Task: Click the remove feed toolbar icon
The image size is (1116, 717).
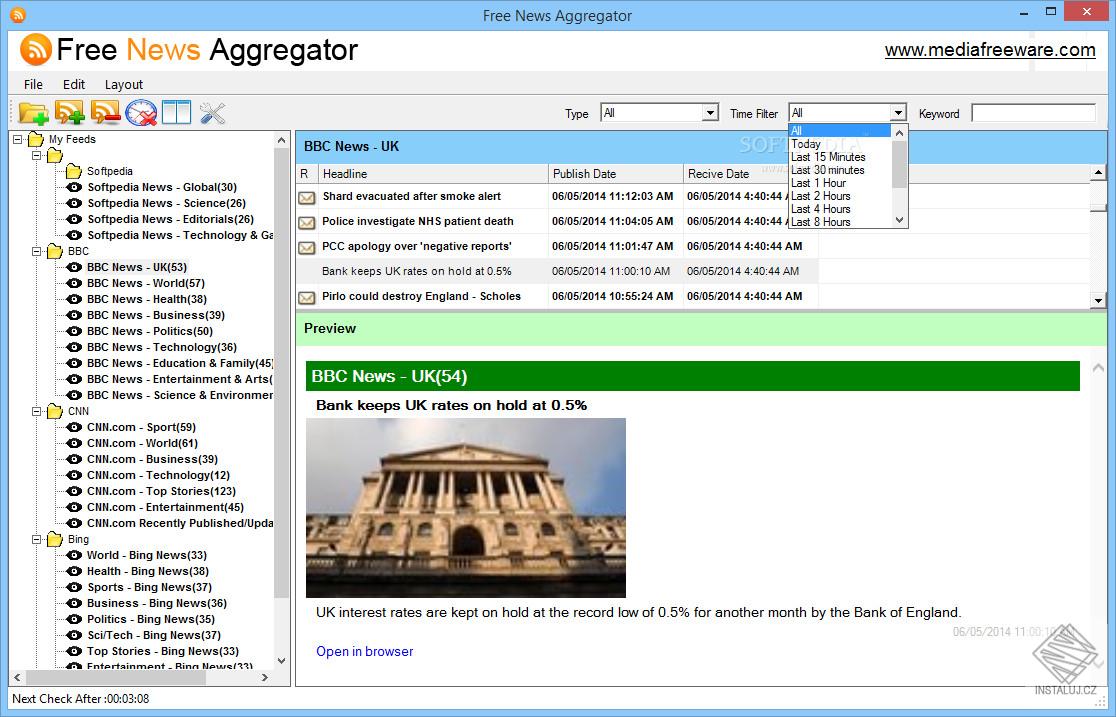Action: 105,113
